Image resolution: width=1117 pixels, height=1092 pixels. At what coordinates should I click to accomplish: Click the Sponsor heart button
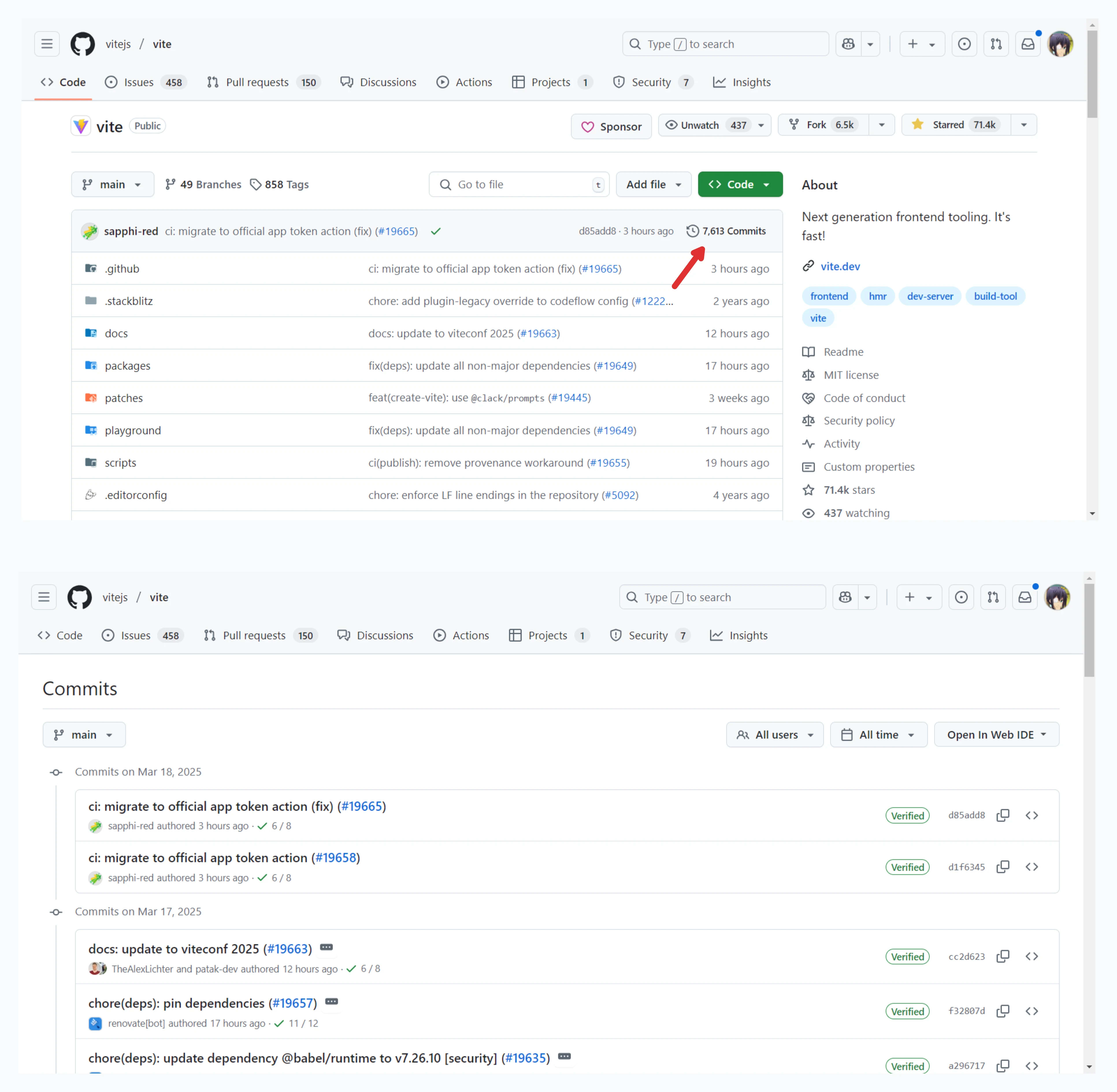click(x=611, y=126)
